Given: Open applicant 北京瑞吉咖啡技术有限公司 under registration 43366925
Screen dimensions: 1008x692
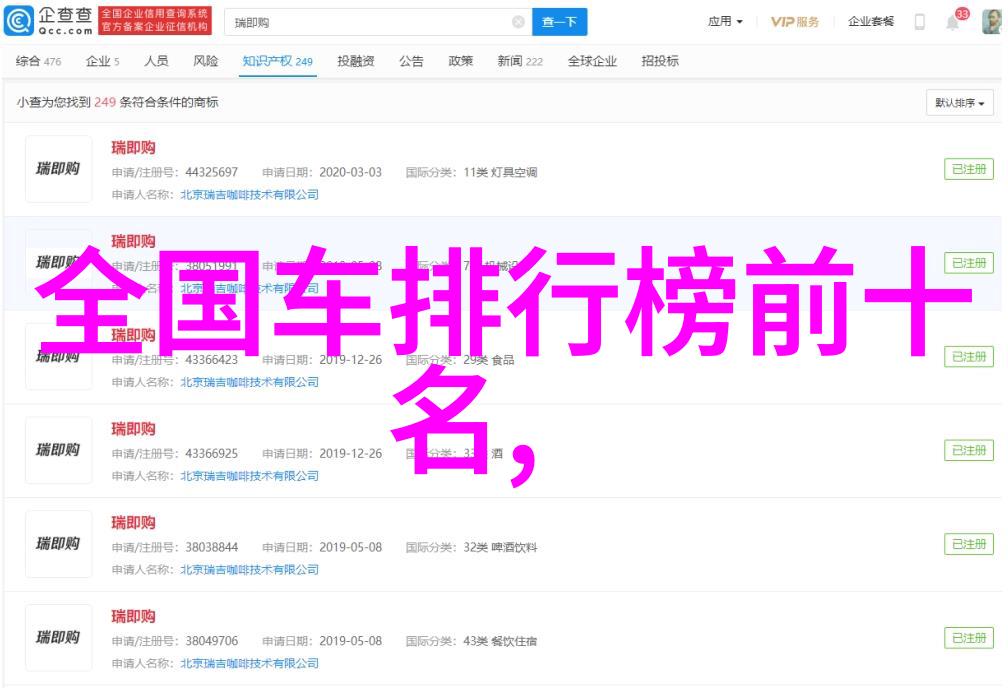Looking at the screenshot, I should [249, 476].
